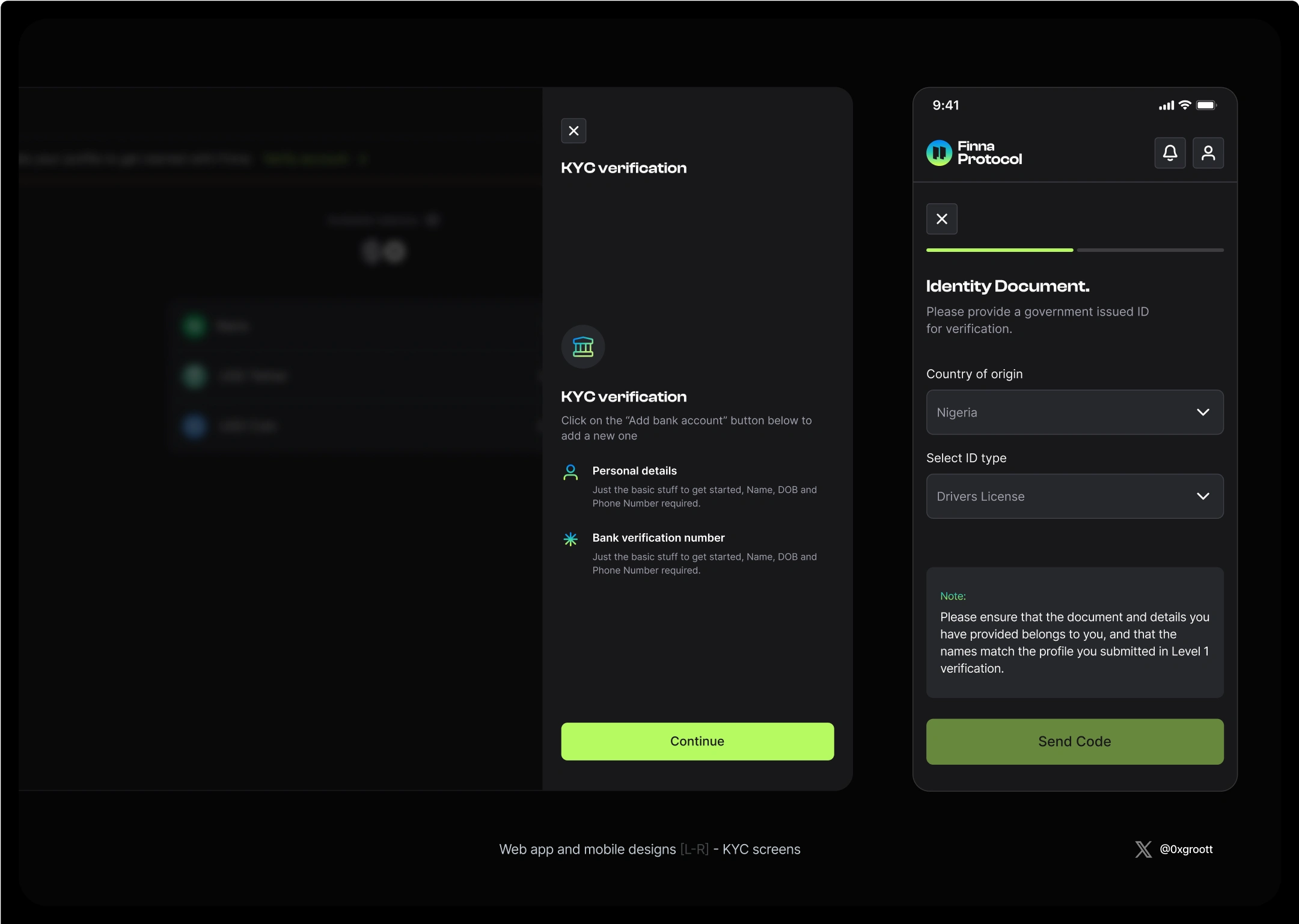Open the Drivers License selector chevron
The image size is (1299, 924).
1202,496
